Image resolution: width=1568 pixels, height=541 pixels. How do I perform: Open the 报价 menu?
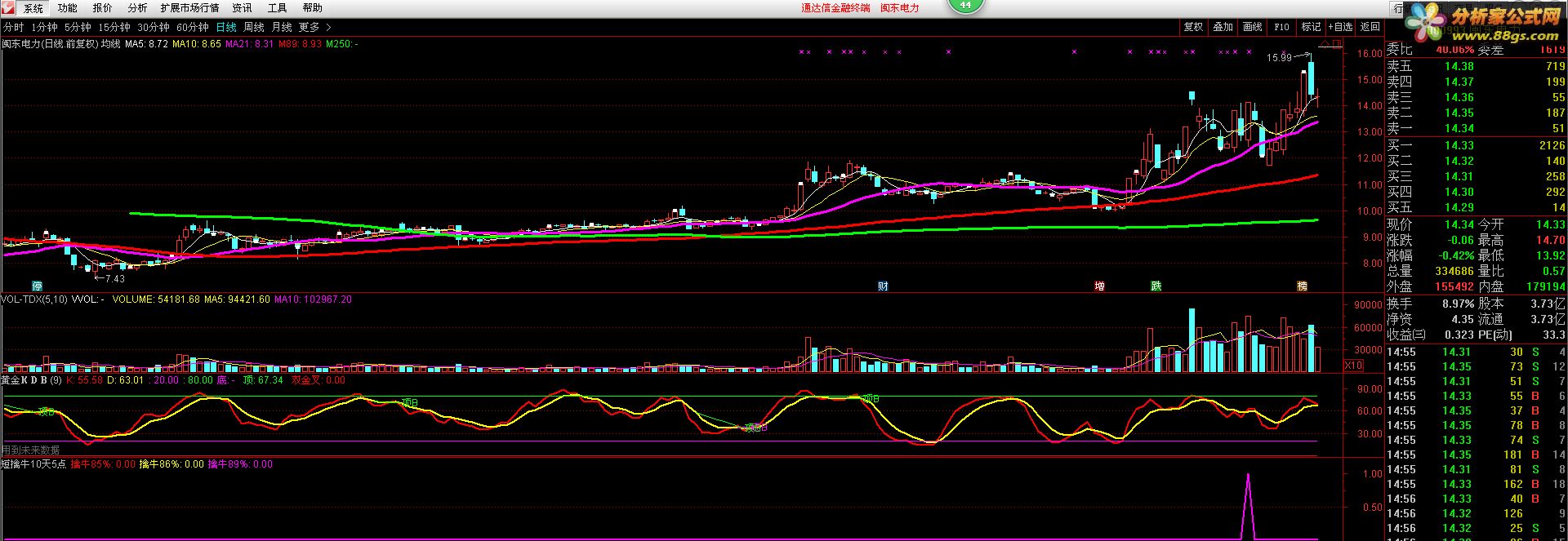(x=103, y=8)
